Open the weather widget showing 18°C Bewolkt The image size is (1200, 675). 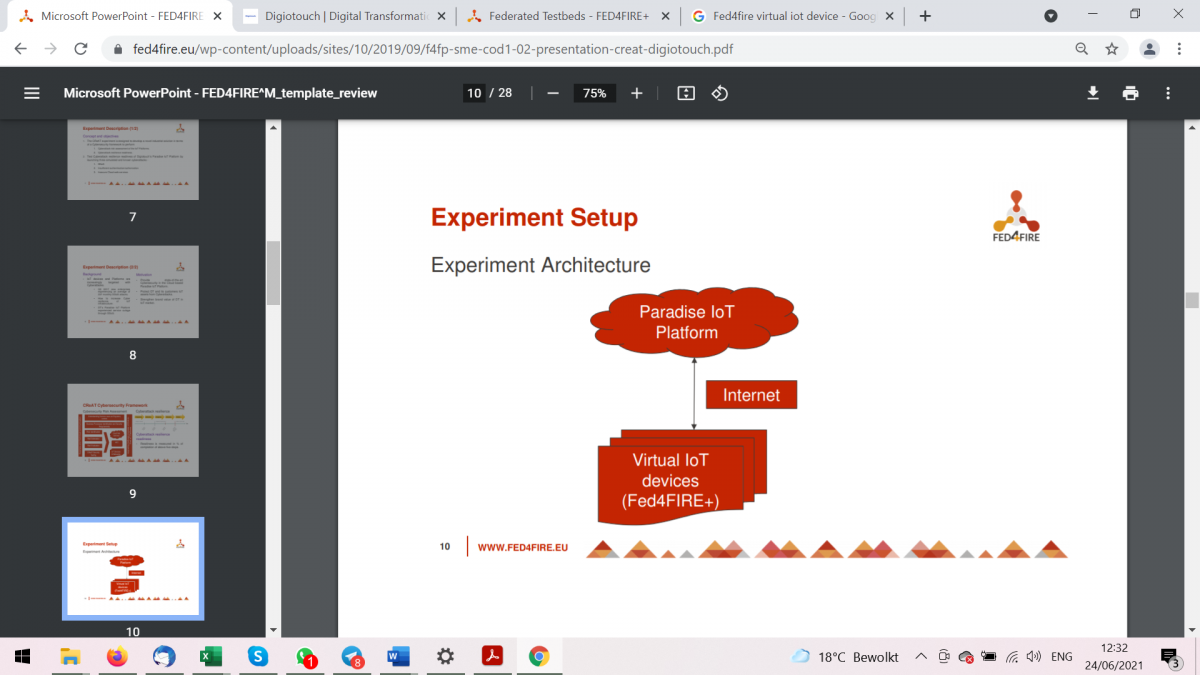(x=845, y=657)
